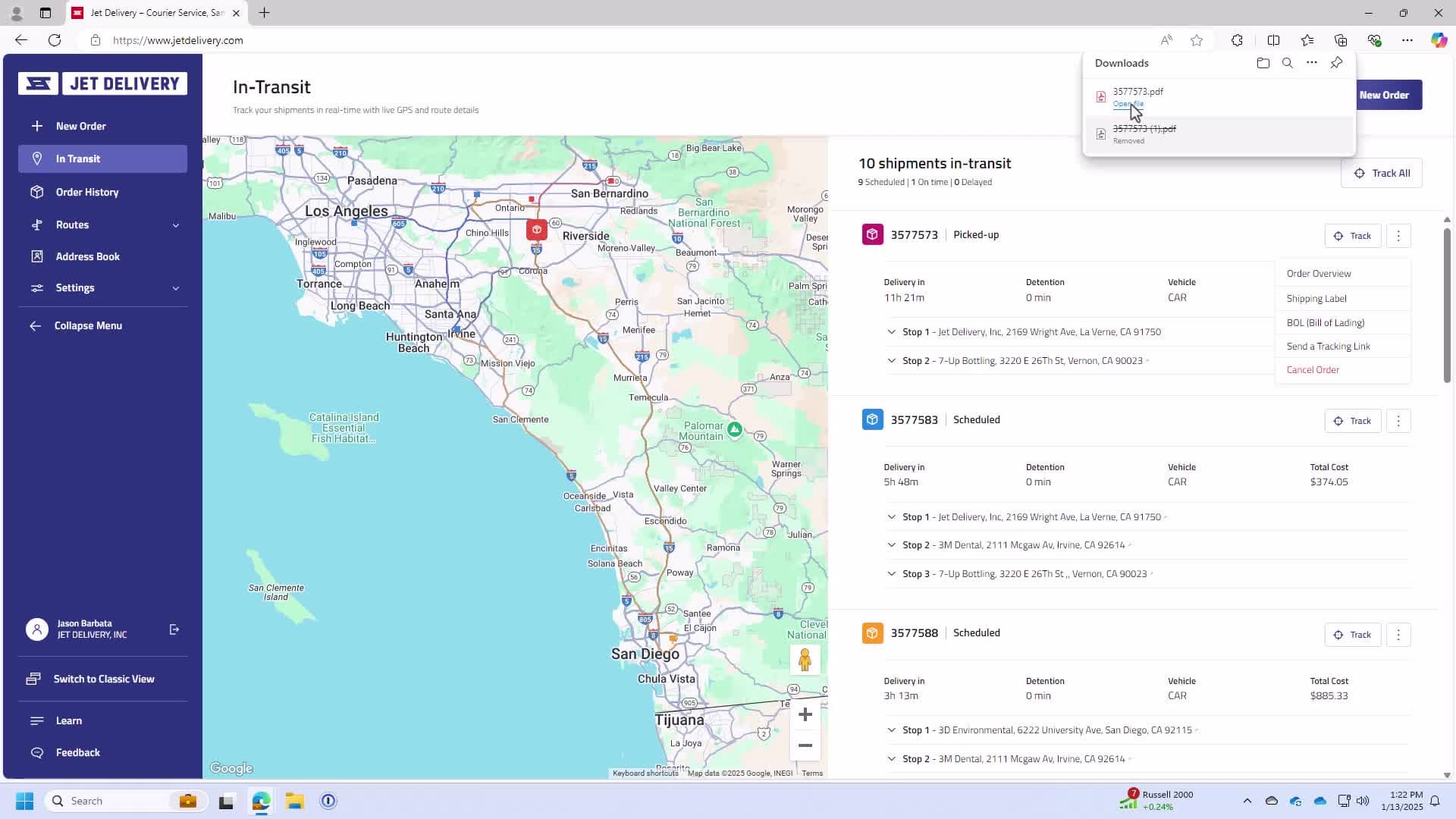
Task: Open downloads folder icon in Downloads panel
Action: [x=1263, y=63]
